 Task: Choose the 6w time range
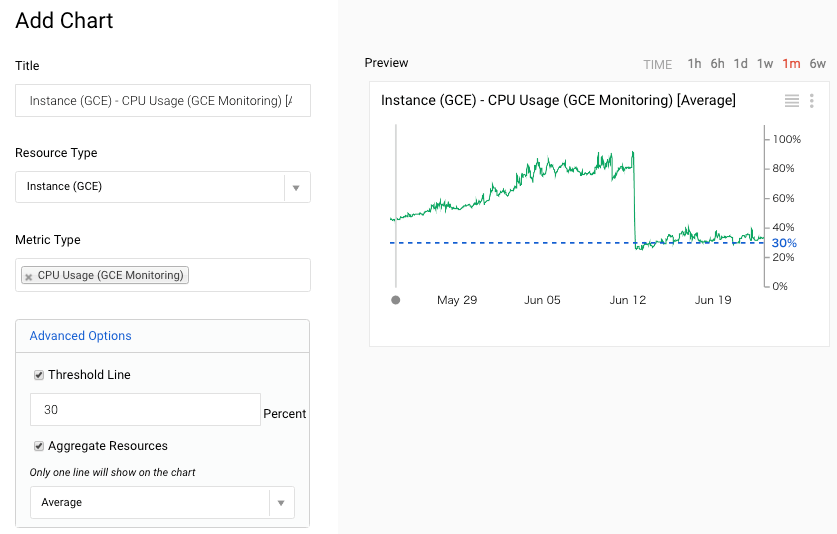817,64
